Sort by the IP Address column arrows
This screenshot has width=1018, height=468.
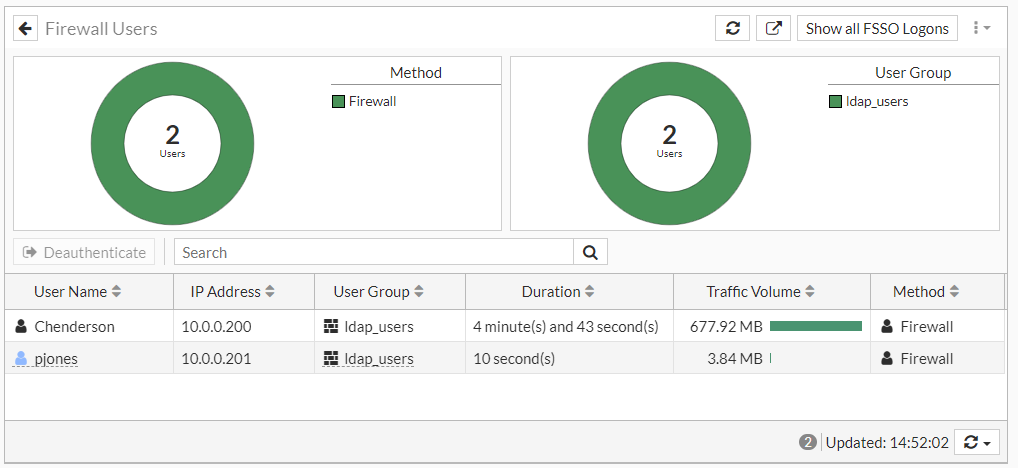coord(270,292)
